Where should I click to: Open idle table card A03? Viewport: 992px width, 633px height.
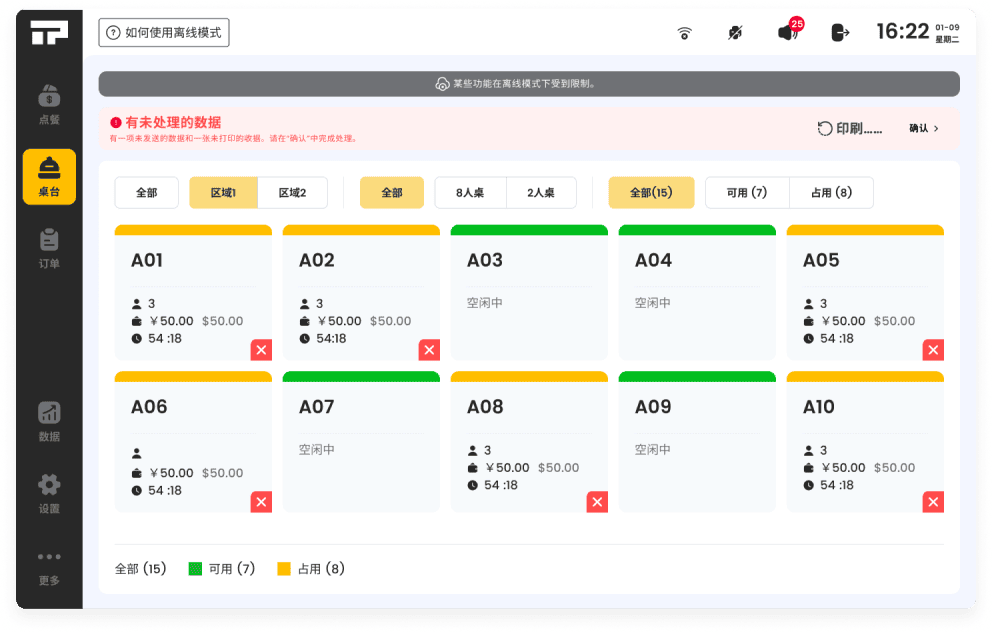(529, 292)
